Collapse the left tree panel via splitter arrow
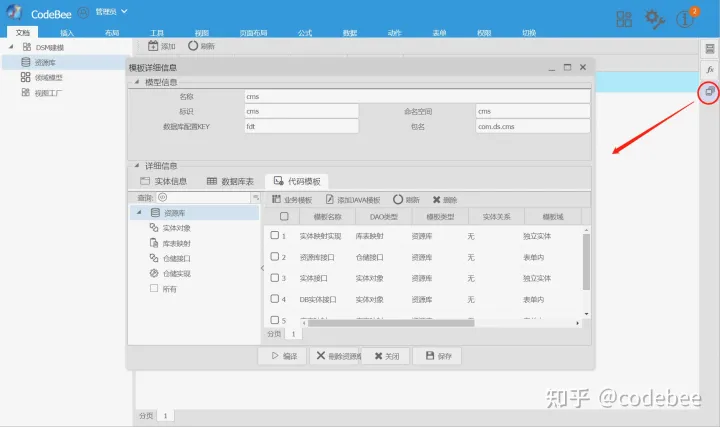This screenshot has width=720, height=427. point(262,268)
